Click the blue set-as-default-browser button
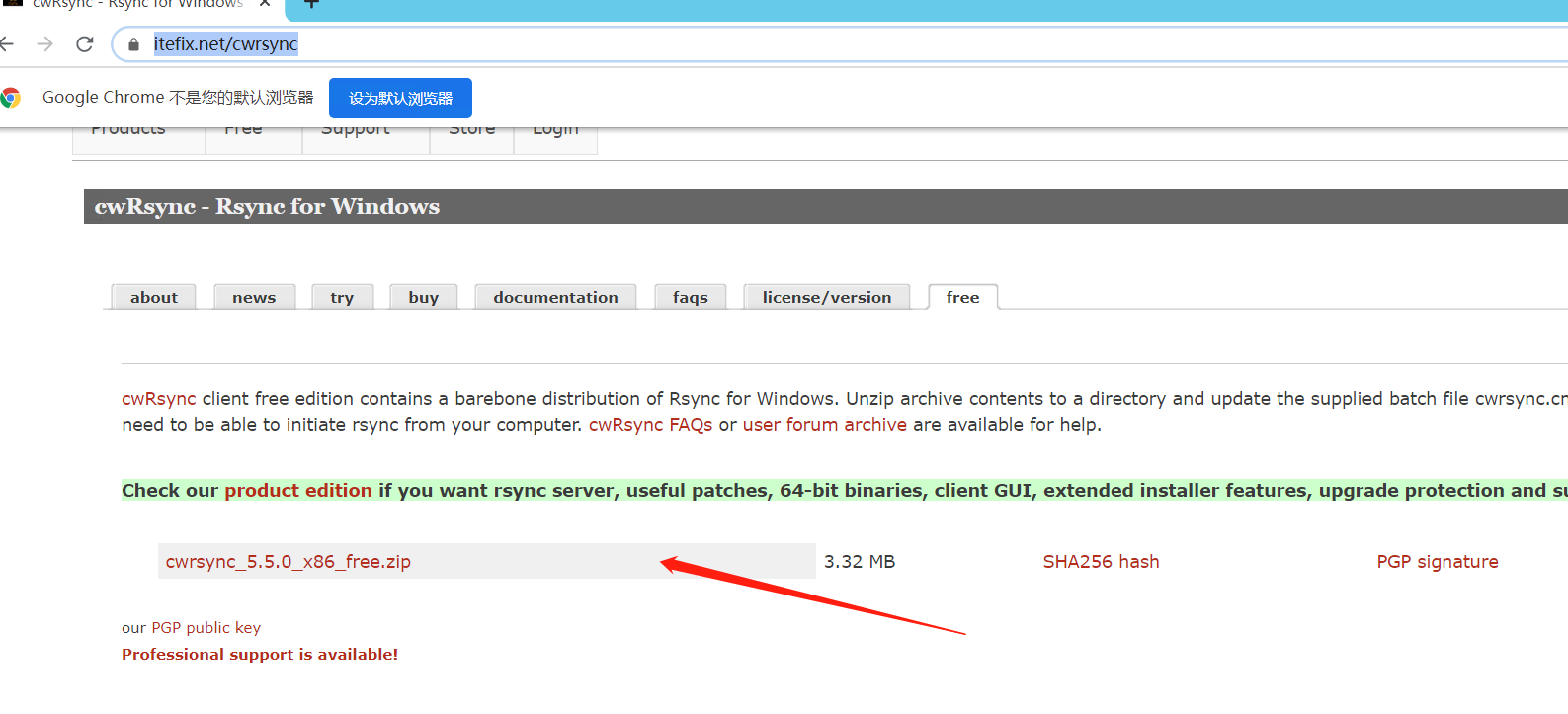 400,98
